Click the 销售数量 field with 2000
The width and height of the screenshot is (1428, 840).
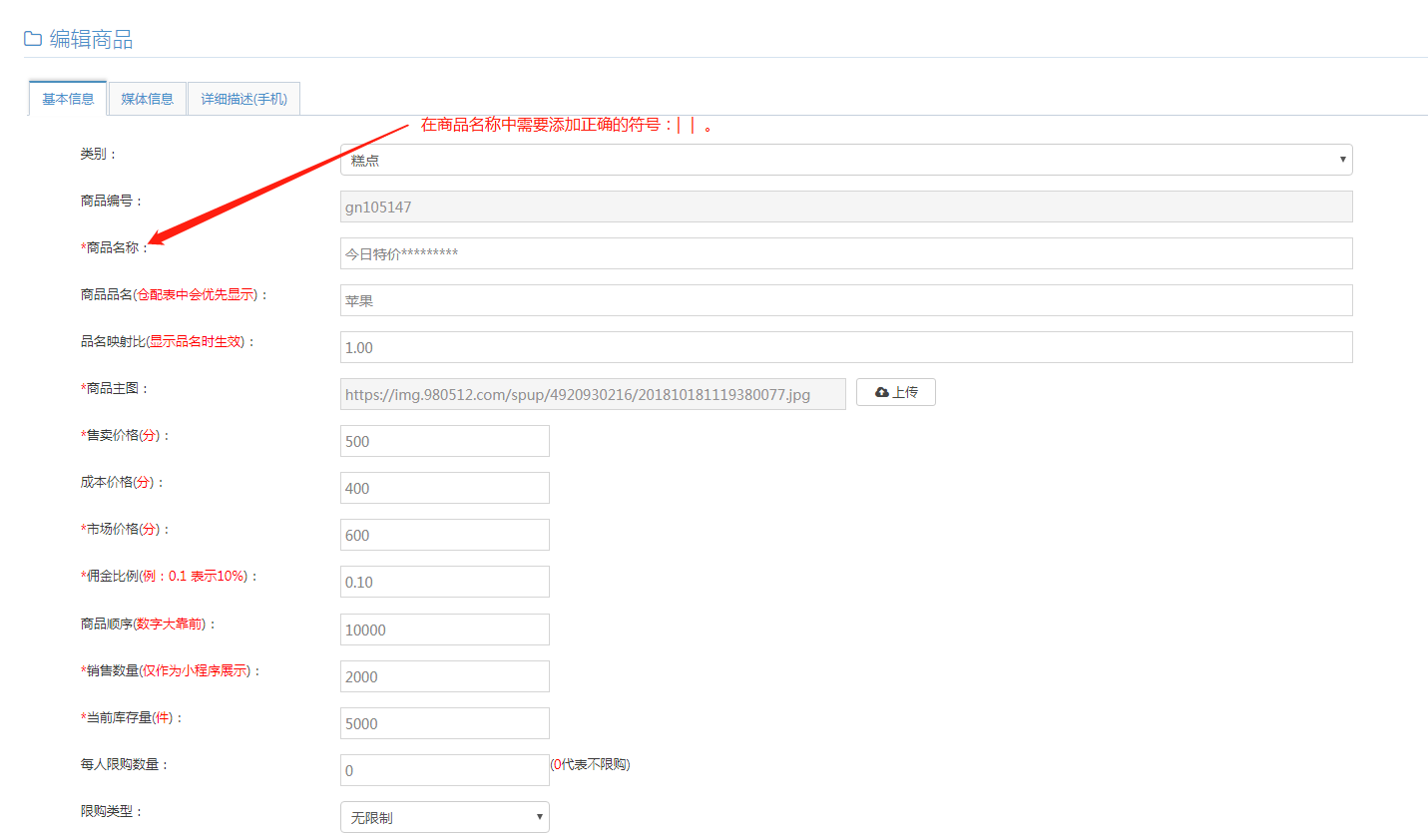point(445,676)
